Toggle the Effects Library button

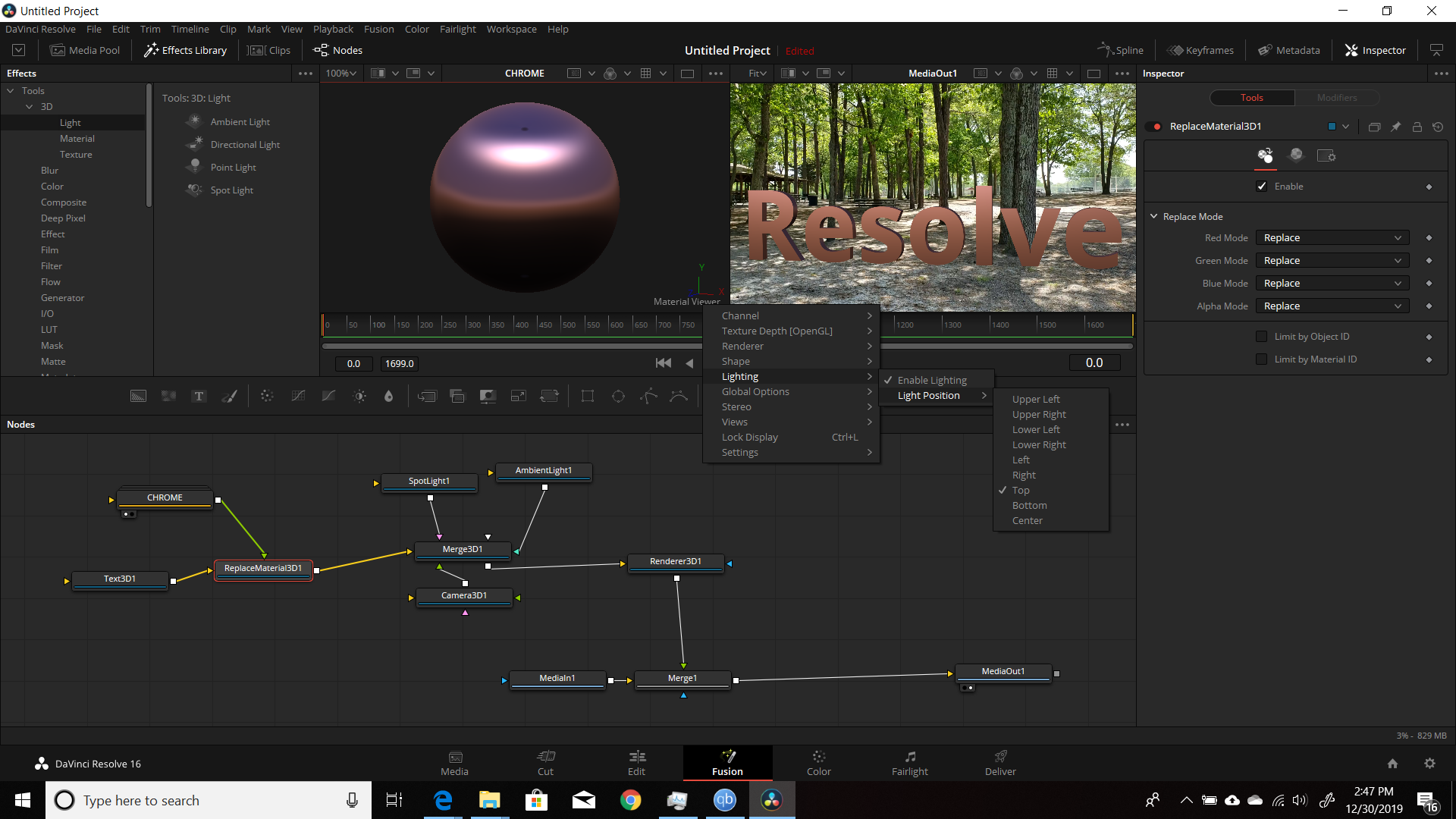(186, 51)
